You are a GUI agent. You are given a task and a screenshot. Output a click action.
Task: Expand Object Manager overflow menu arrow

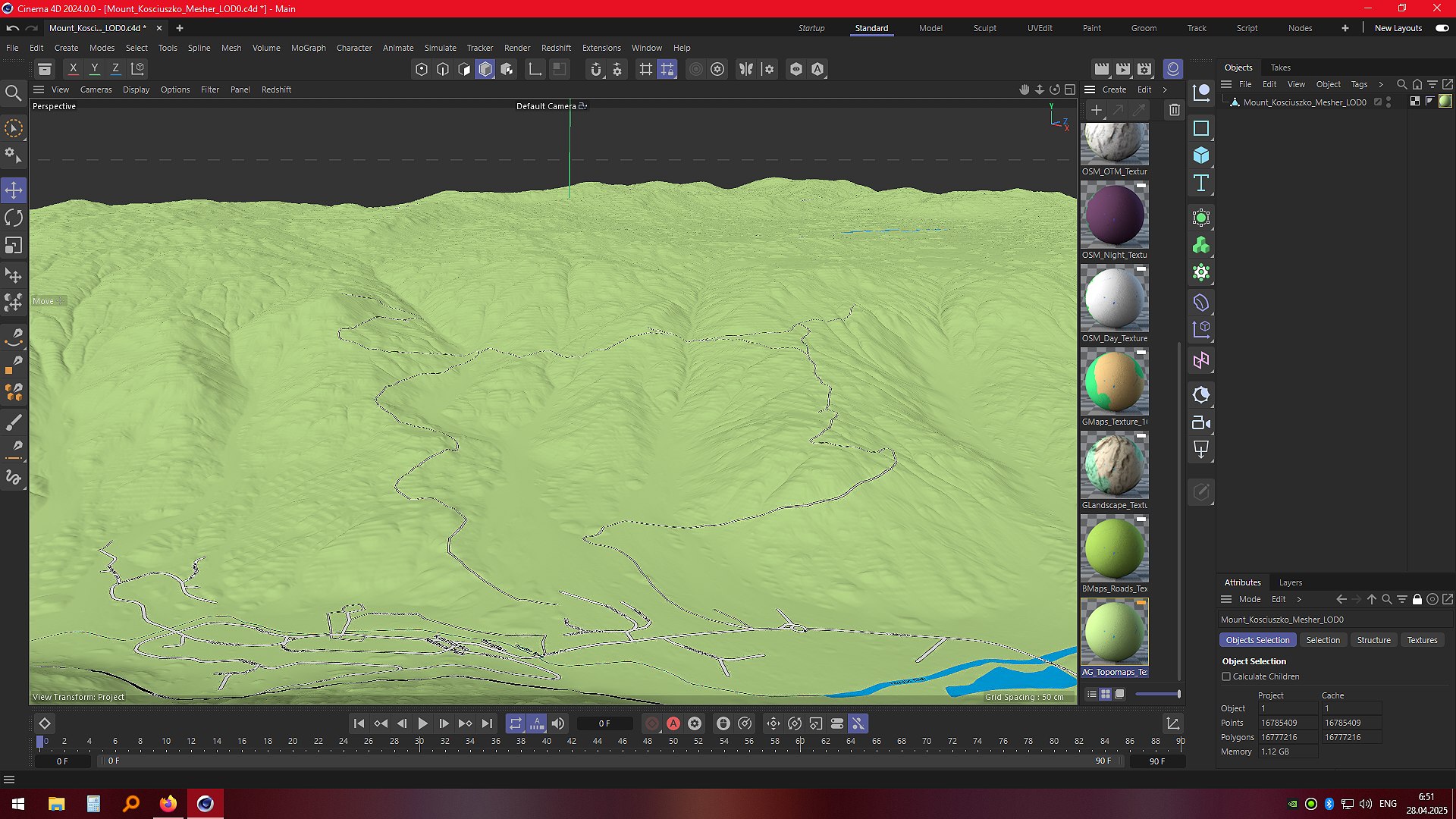pos(1381,84)
